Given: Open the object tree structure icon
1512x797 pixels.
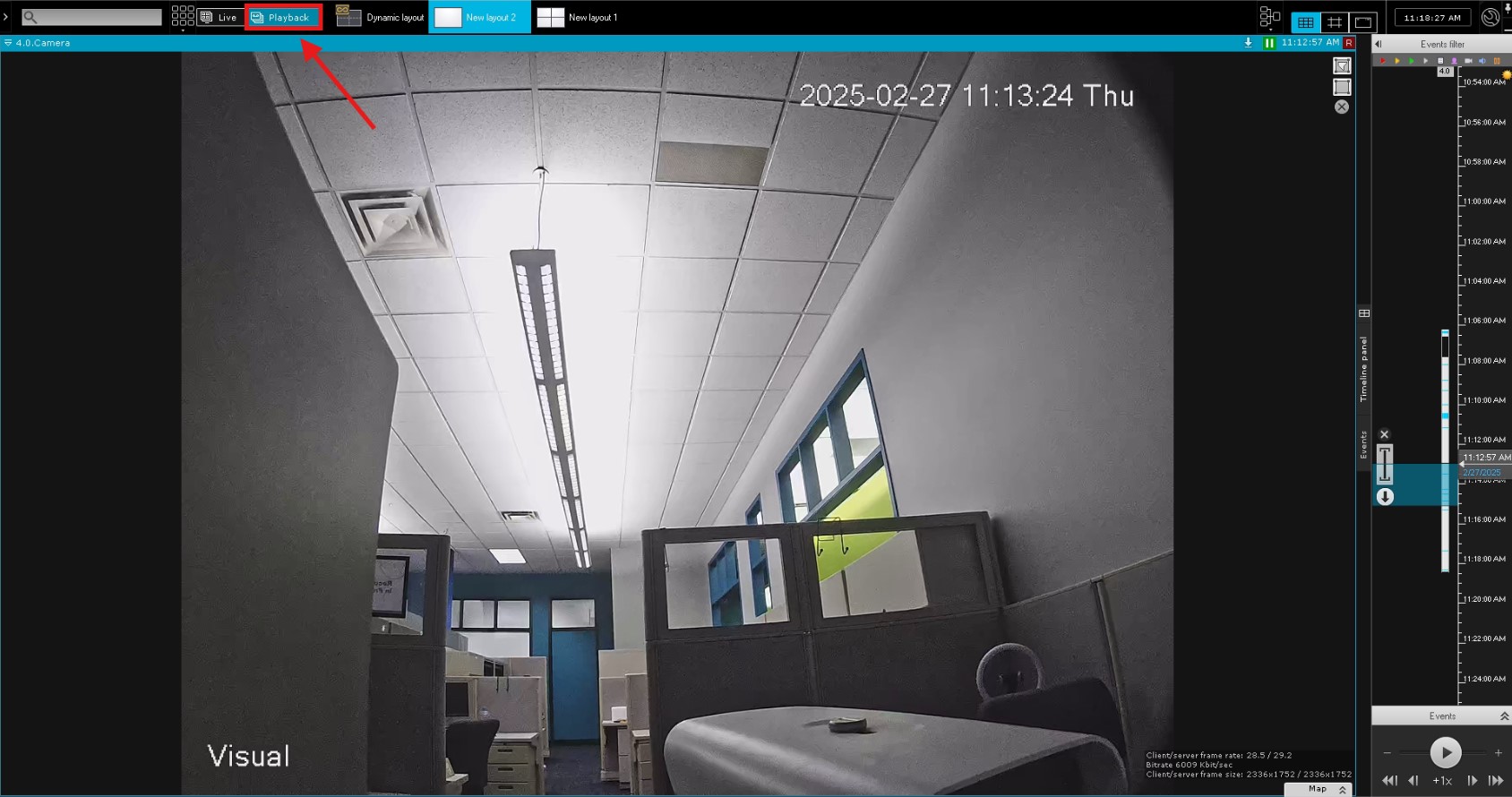Looking at the screenshot, I should [x=1269, y=17].
